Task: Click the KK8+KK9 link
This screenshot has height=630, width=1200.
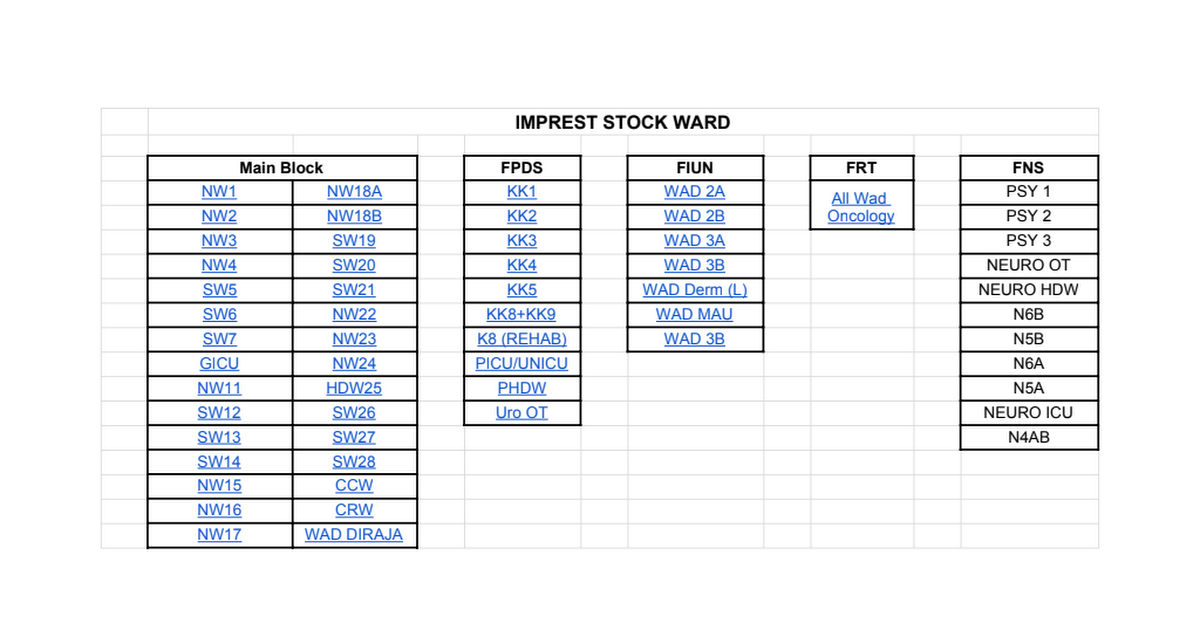Action: (x=522, y=315)
